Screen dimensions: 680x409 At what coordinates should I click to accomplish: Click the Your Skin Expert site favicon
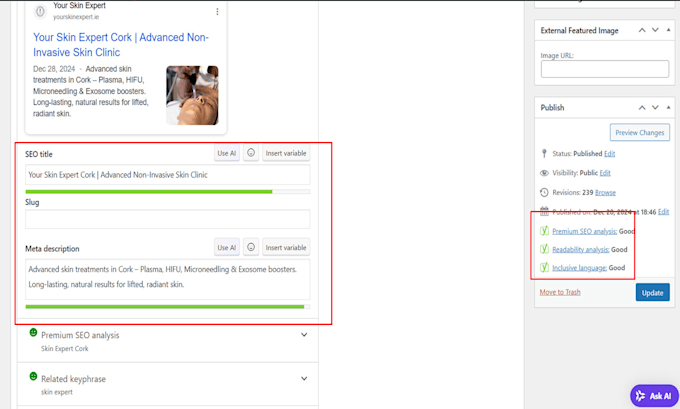pos(40,11)
